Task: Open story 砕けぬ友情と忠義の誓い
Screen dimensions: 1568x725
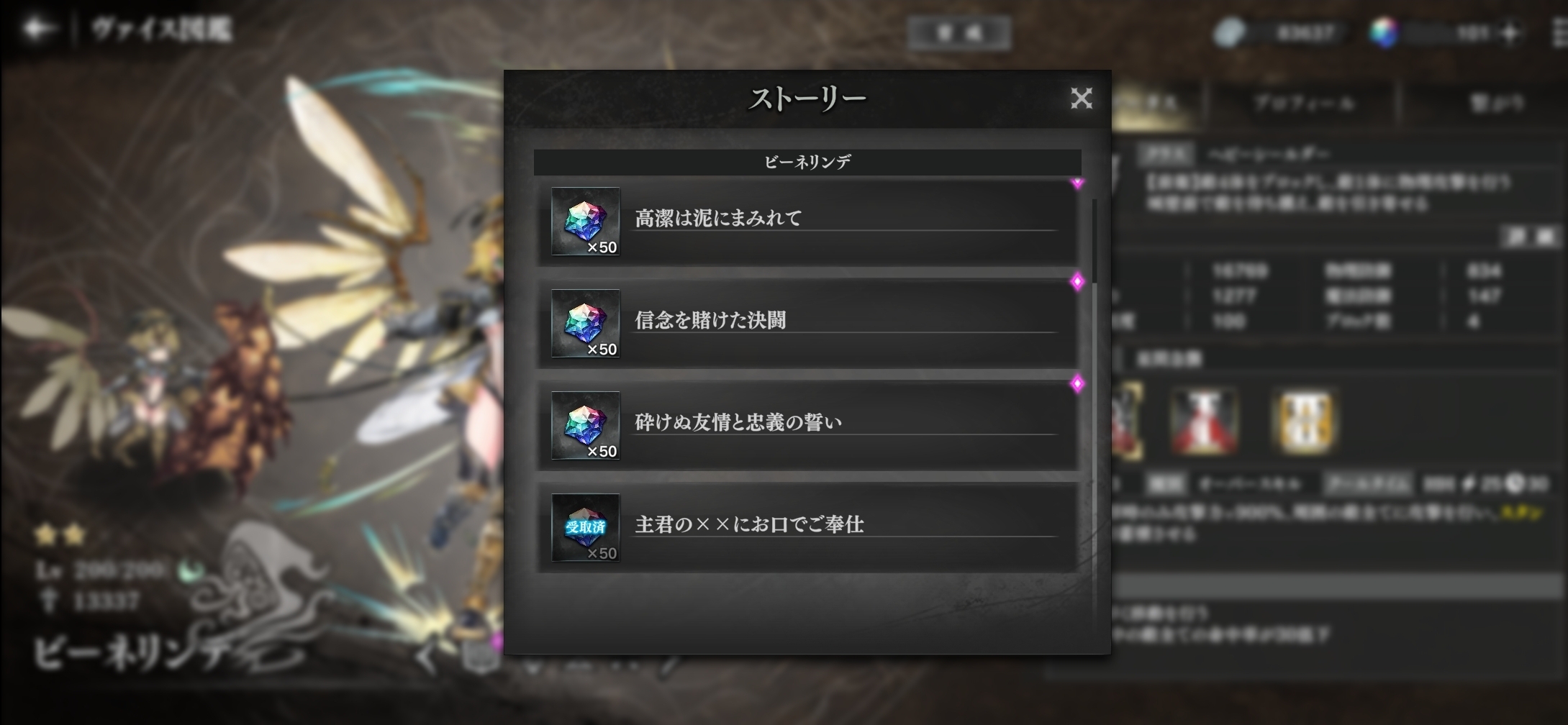Action: tap(807, 426)
